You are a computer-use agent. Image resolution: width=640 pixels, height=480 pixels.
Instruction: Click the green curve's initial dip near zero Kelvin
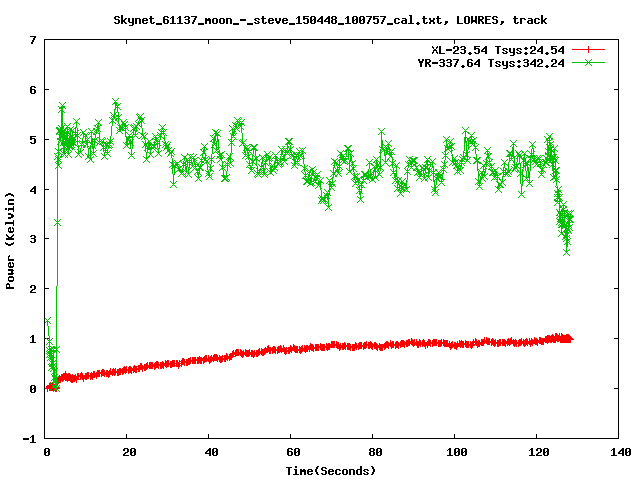pyautogui.click(x=55, y=386)
